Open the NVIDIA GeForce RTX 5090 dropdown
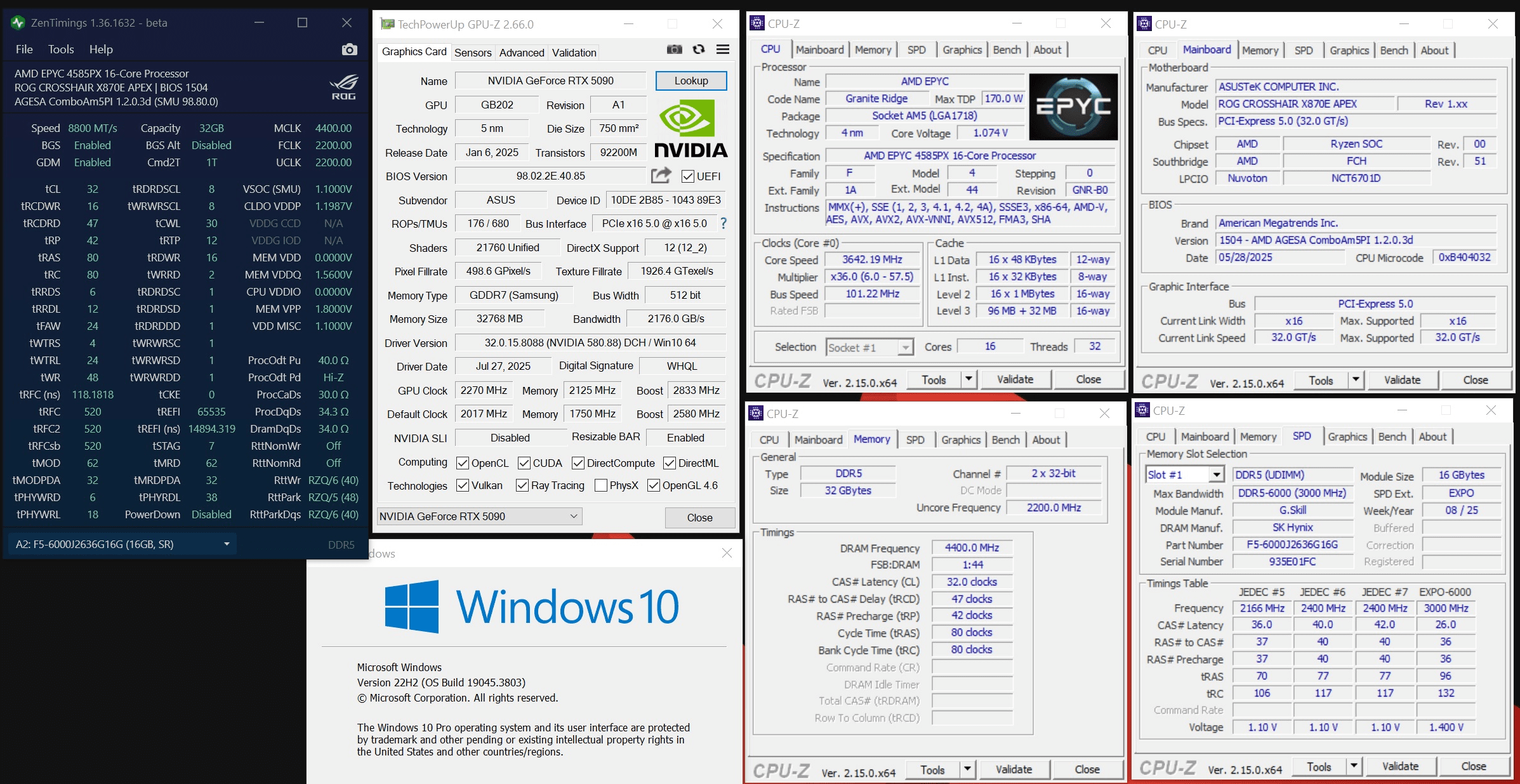 [573, 516]
